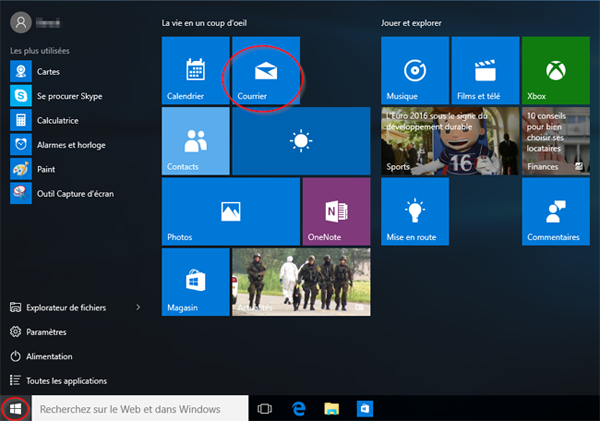Click the web and Windows search box

[140, 409]
